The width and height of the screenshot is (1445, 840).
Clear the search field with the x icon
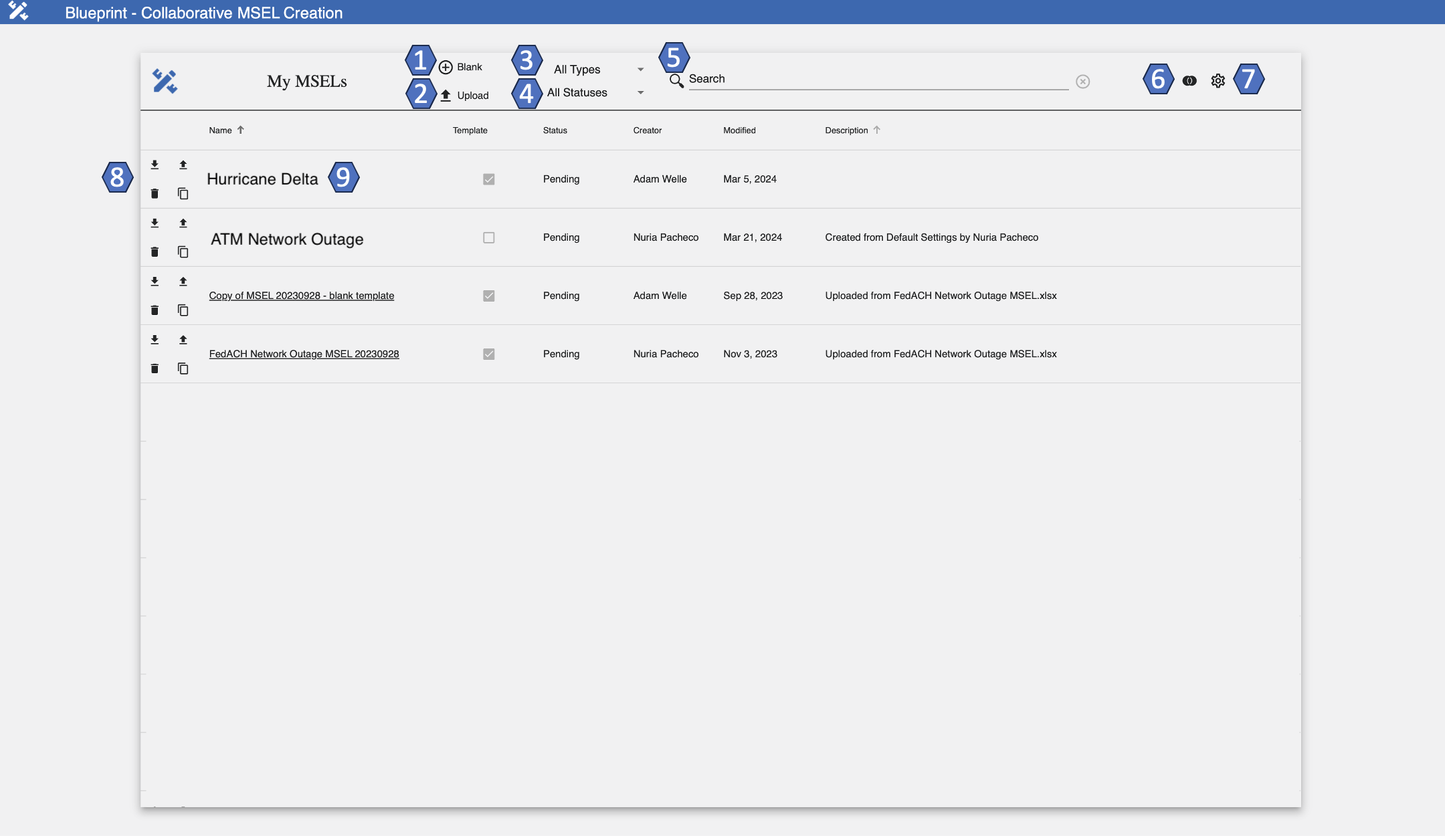[x=1082, y=80]
